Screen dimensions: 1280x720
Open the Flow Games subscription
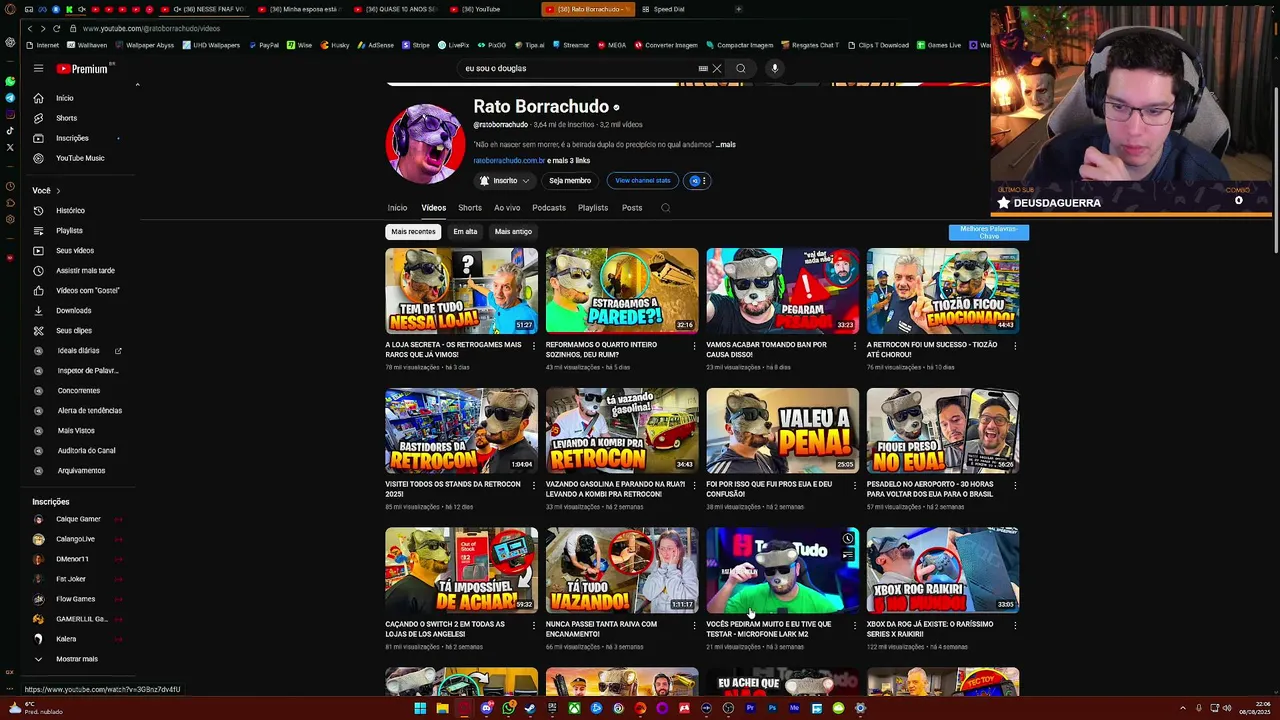[75, 599]
